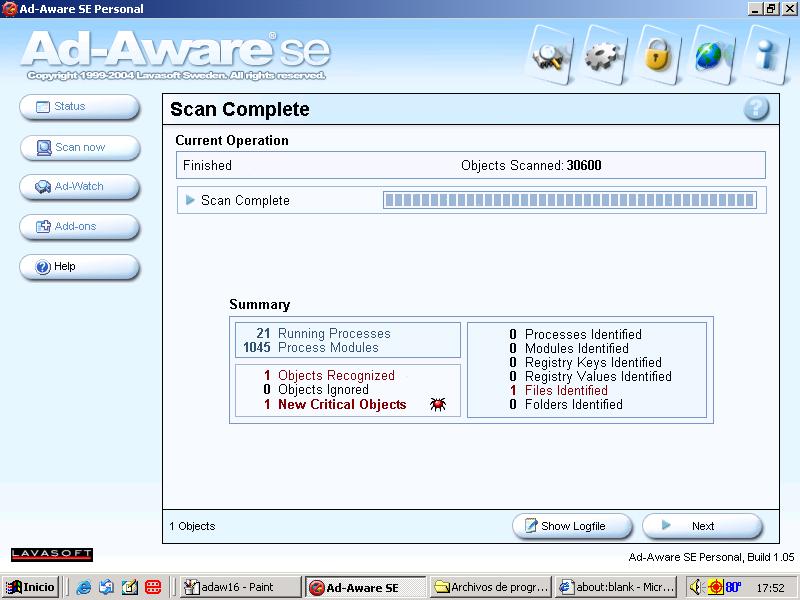The width and height of the screenshot is (800, 600).
Task: Open the Inicio start menu
Action: [x=31, y=587]
